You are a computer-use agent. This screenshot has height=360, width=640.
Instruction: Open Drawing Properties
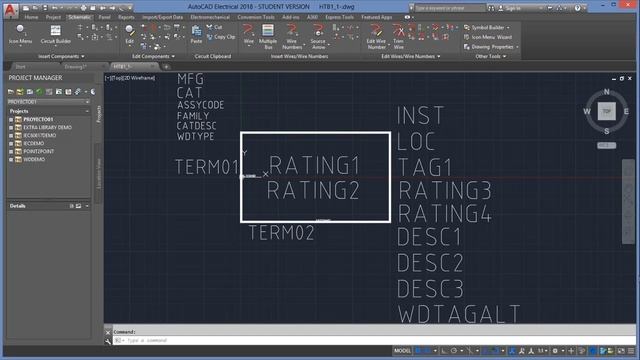pyautogui.click(x=488, y=47)
